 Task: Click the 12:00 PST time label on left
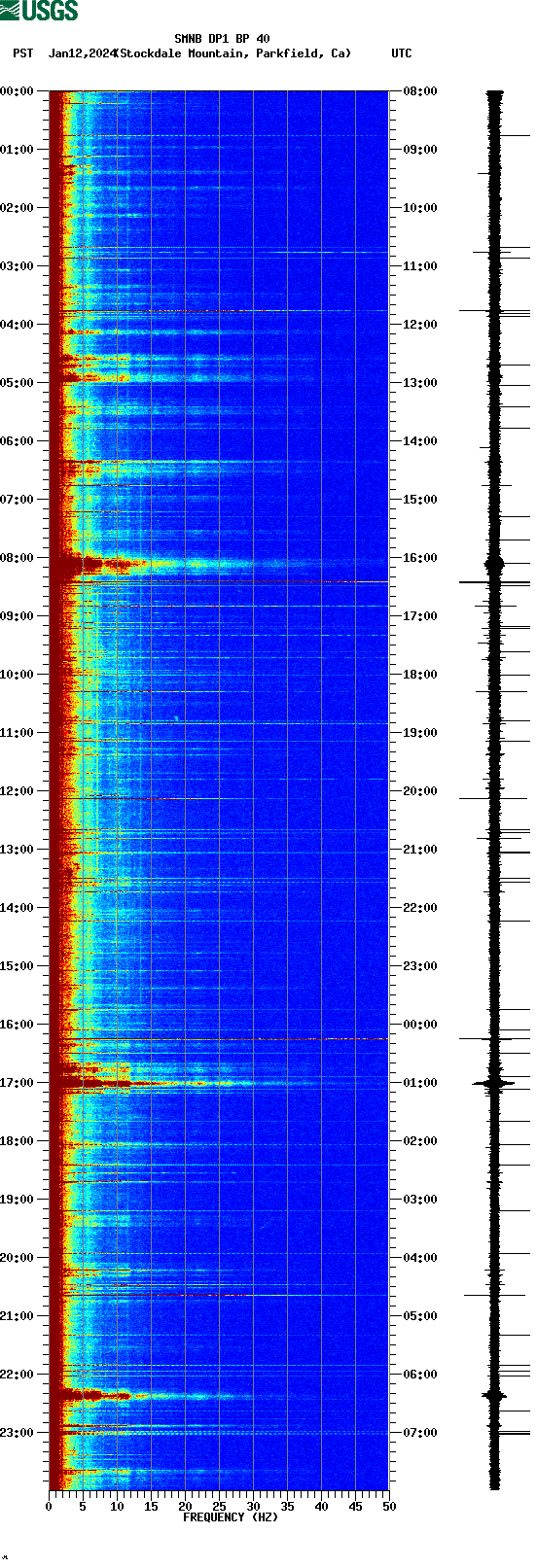coord(18,791)
